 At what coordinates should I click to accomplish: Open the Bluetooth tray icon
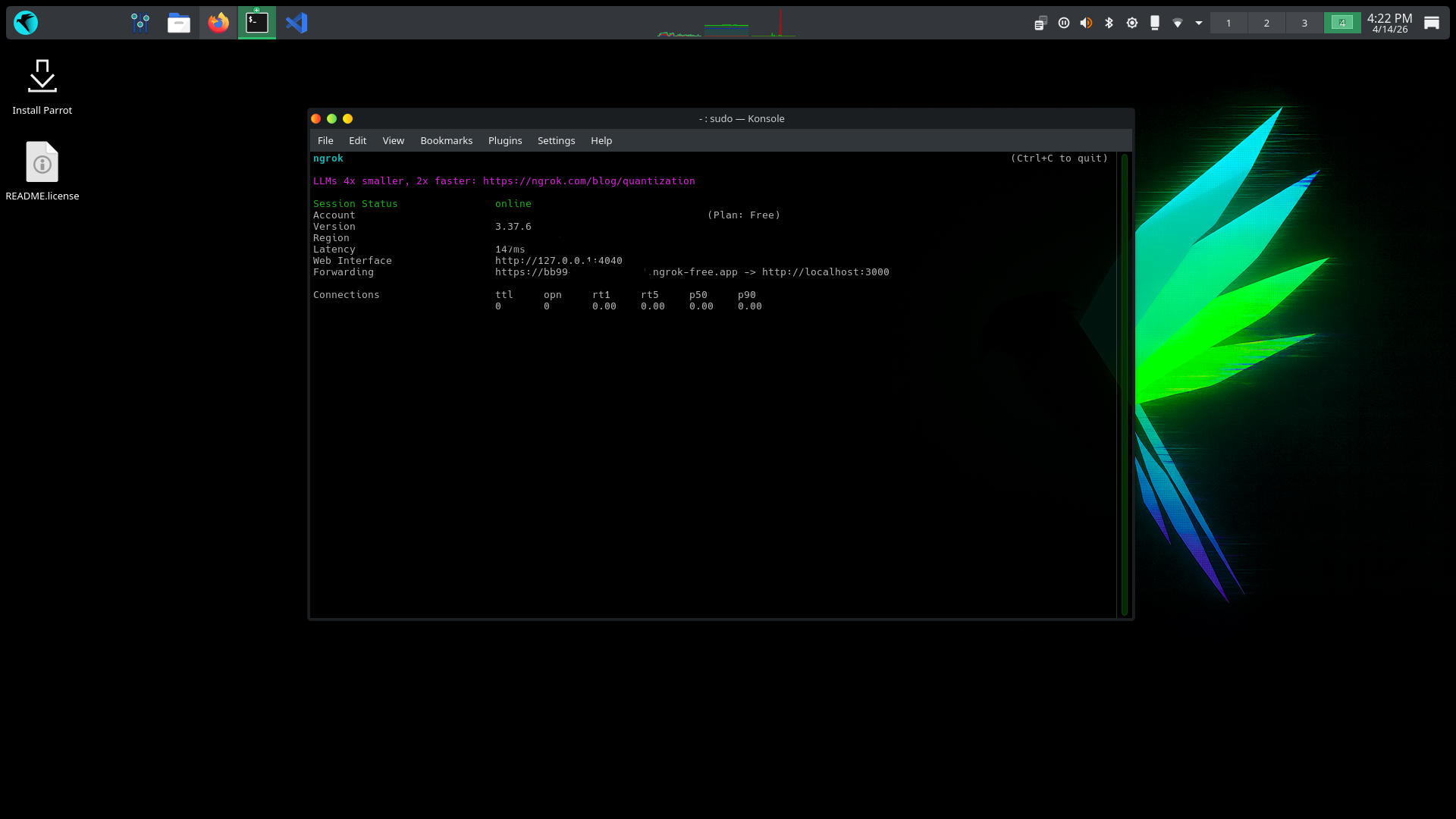pos(1109,23)
